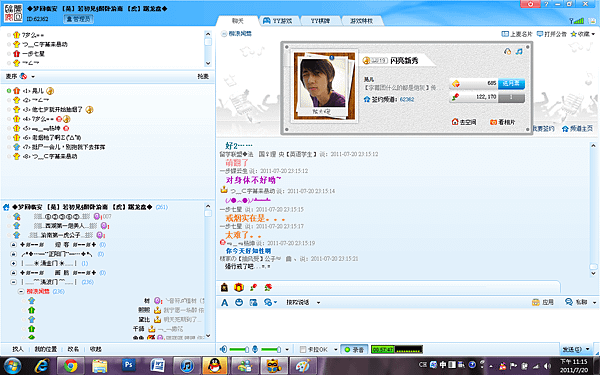Open Photoshop from the taskbar

point(129,365)
